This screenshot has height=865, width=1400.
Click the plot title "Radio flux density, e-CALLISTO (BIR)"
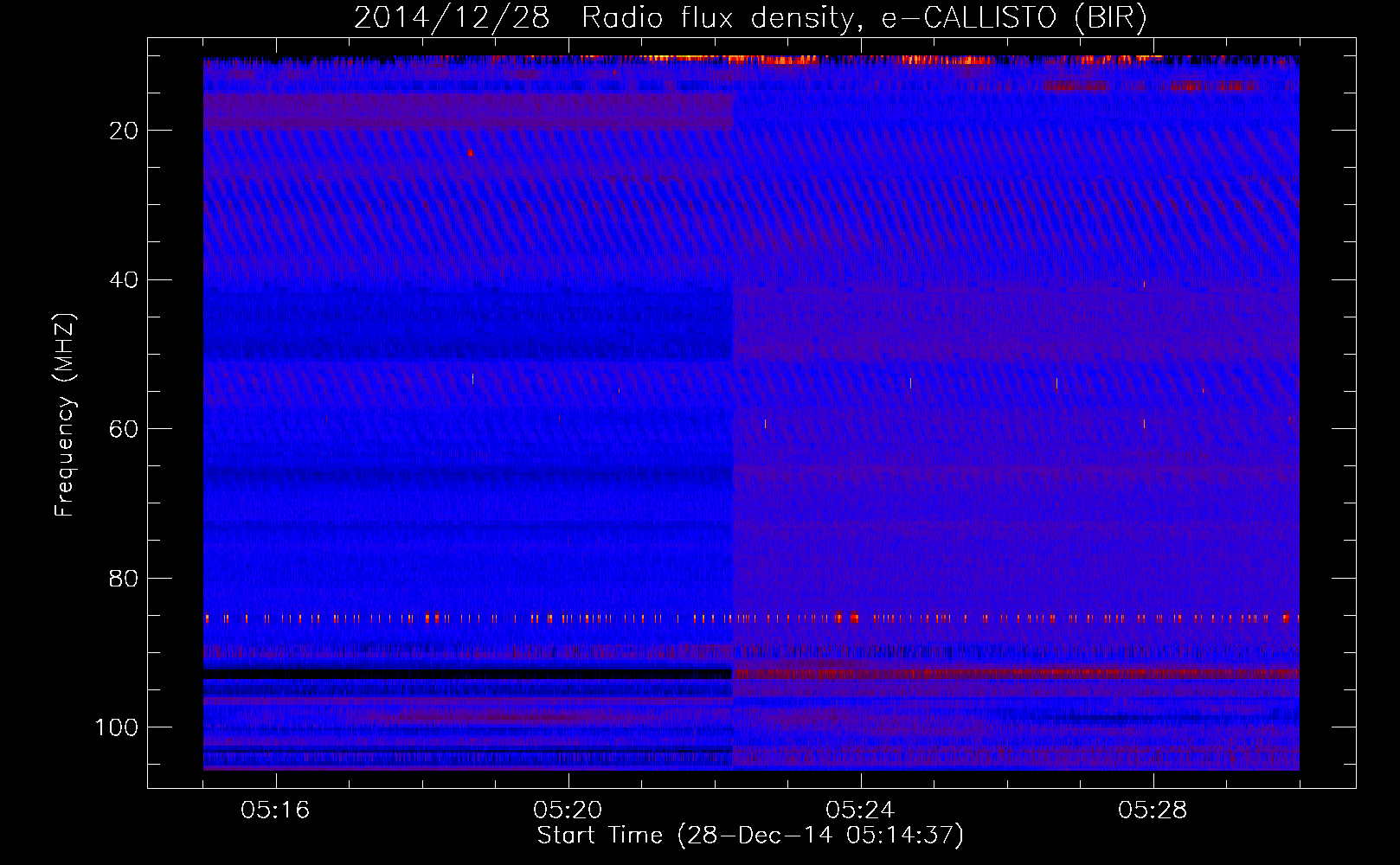coord(864,17)
